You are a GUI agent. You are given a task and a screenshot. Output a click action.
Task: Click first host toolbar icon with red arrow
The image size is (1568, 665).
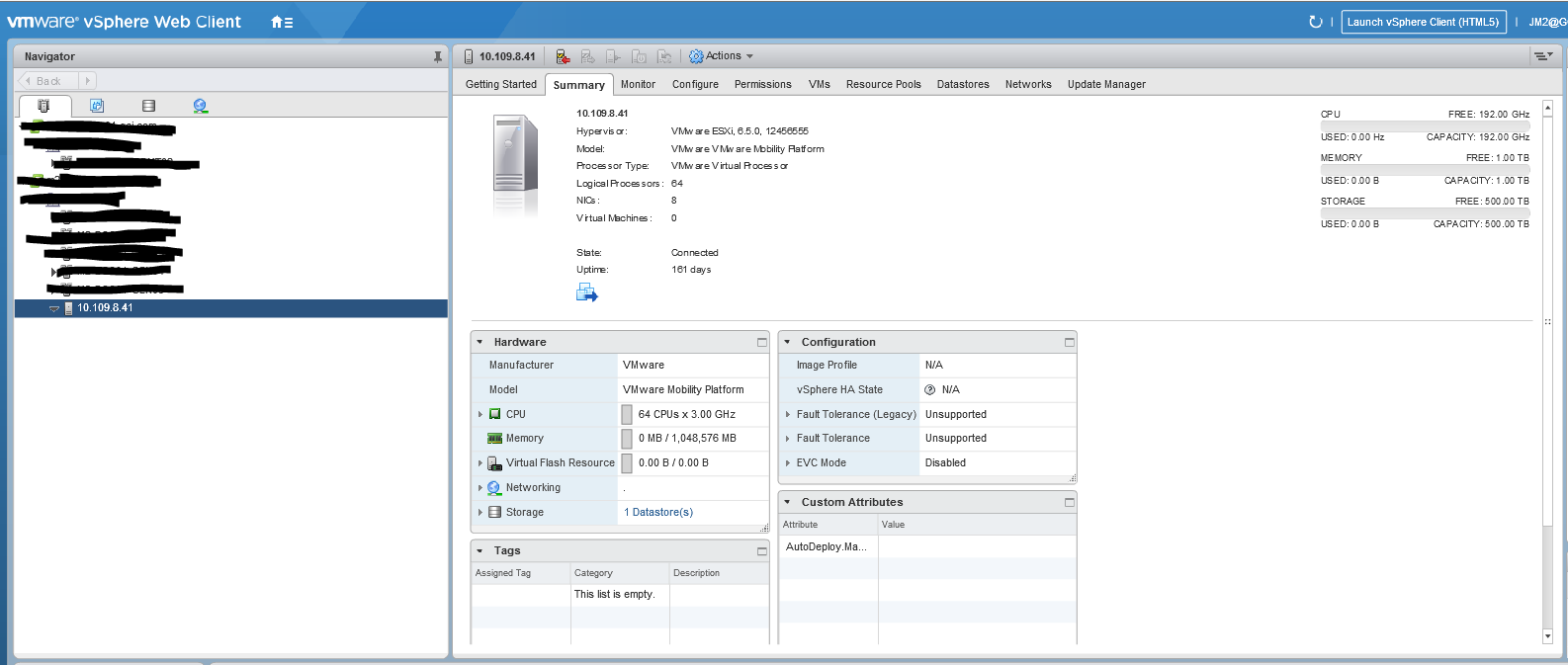click(x=563, y=56)
